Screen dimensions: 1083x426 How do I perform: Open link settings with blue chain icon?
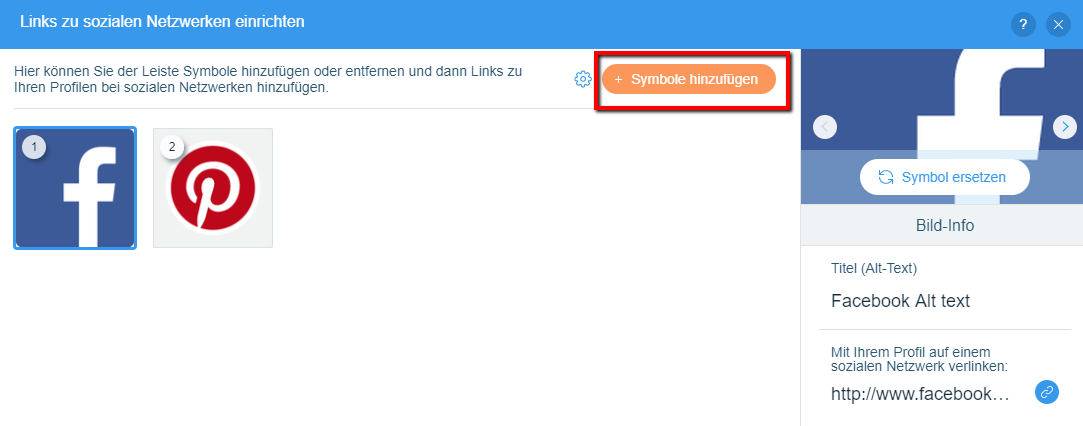click(x=1046, y=392)
